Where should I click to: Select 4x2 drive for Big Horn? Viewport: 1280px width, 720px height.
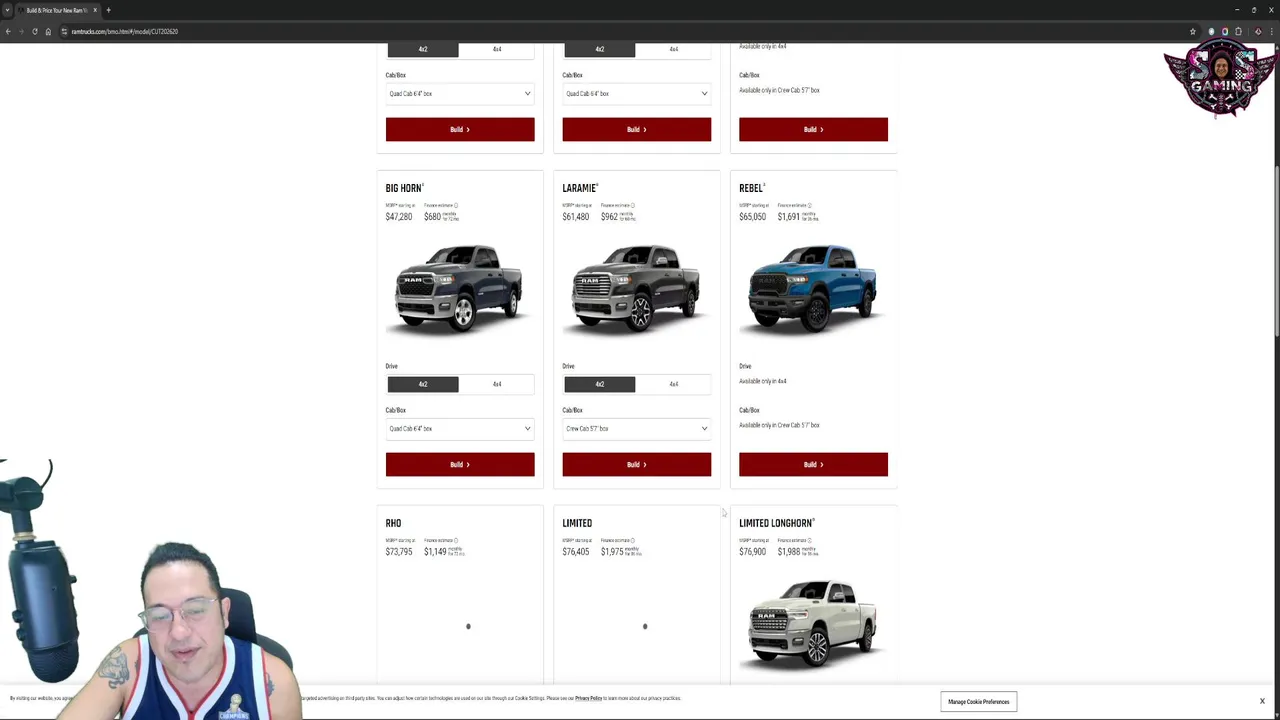[423, 384]
